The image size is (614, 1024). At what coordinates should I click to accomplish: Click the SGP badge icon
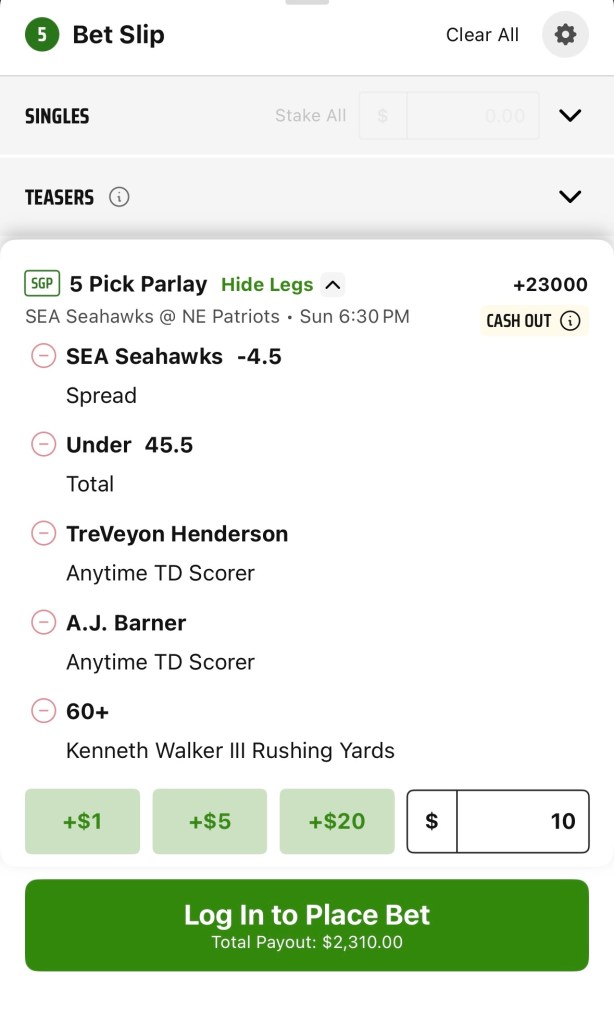(42, 284)
